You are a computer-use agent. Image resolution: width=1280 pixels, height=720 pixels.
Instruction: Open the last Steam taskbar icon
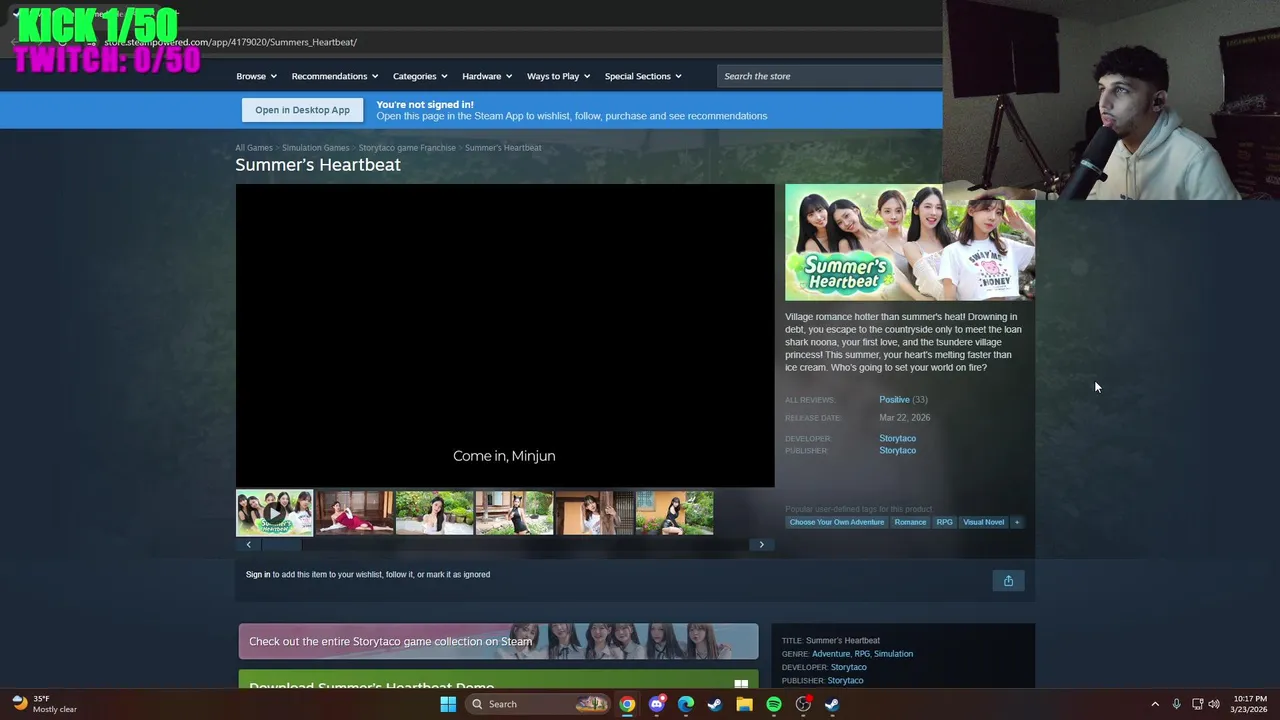point(832,704)
